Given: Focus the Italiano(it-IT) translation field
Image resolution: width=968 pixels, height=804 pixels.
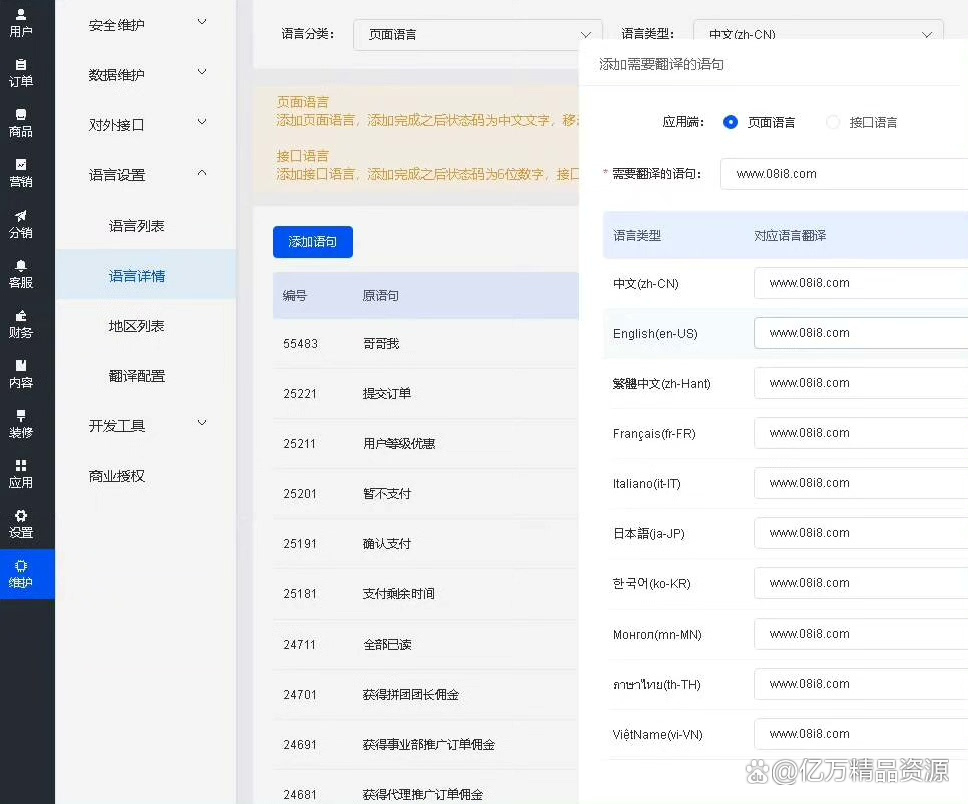Looking at the screenshot, I should pyautogui.click(x=861, y=483).
